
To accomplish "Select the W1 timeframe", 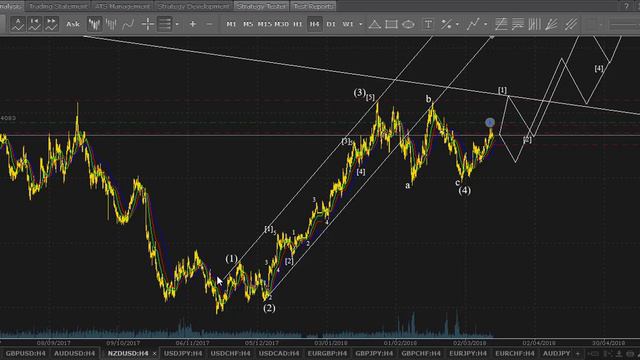I will pos(348,24).
